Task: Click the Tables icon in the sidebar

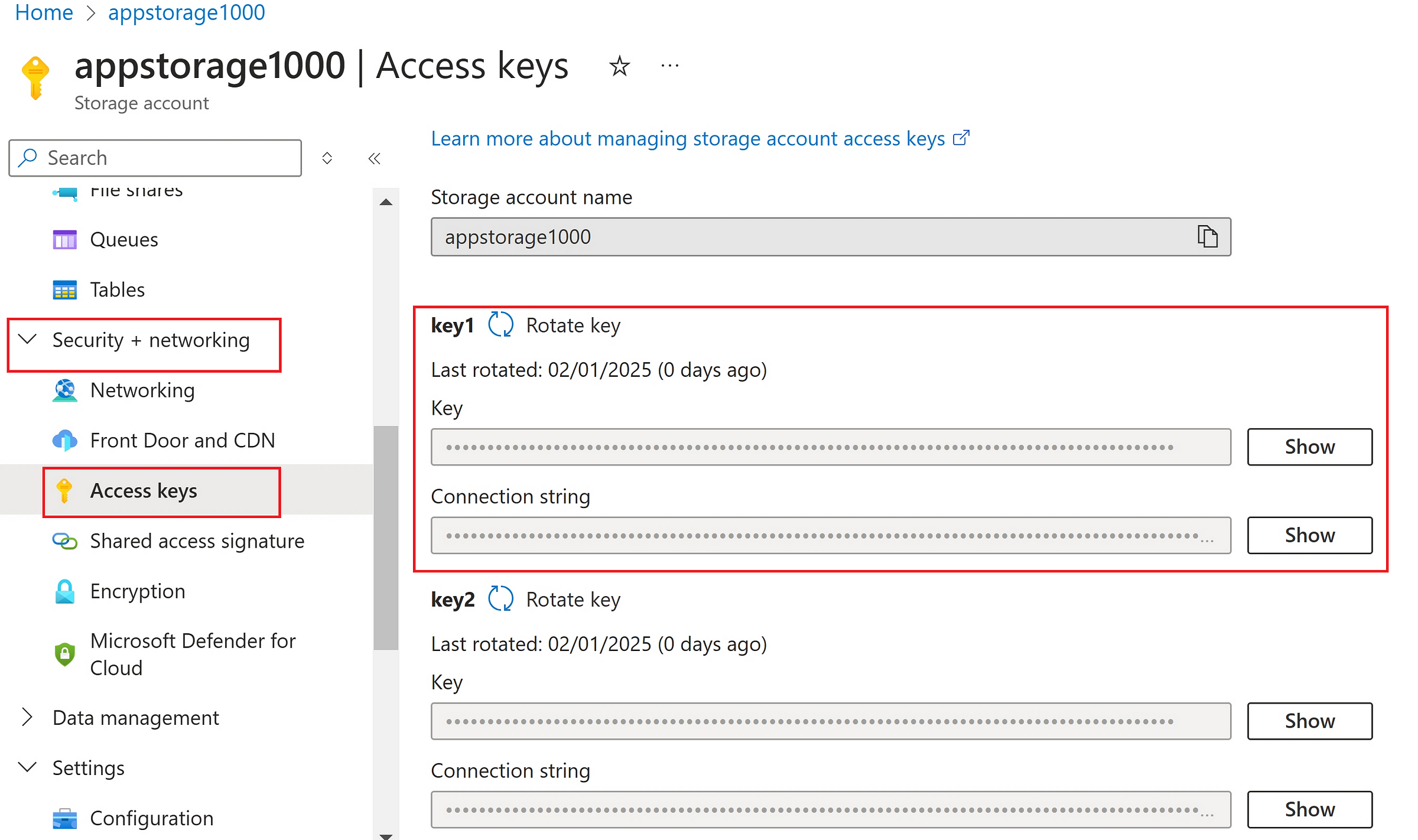Action: point(65,289)
